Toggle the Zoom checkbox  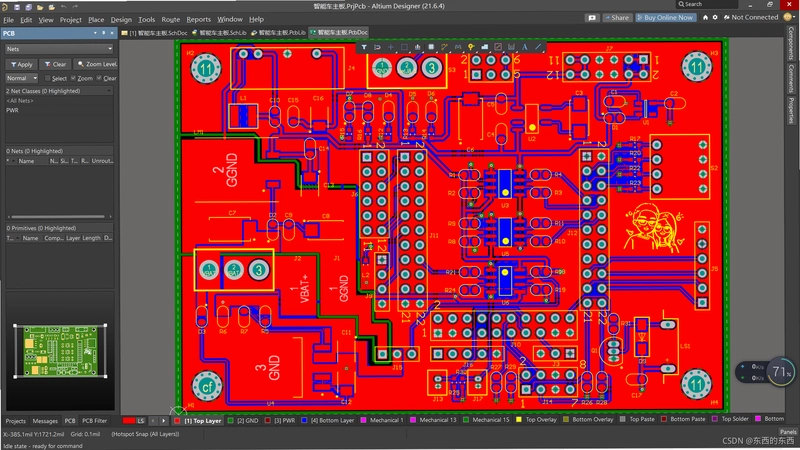click(x=73, y=78)
